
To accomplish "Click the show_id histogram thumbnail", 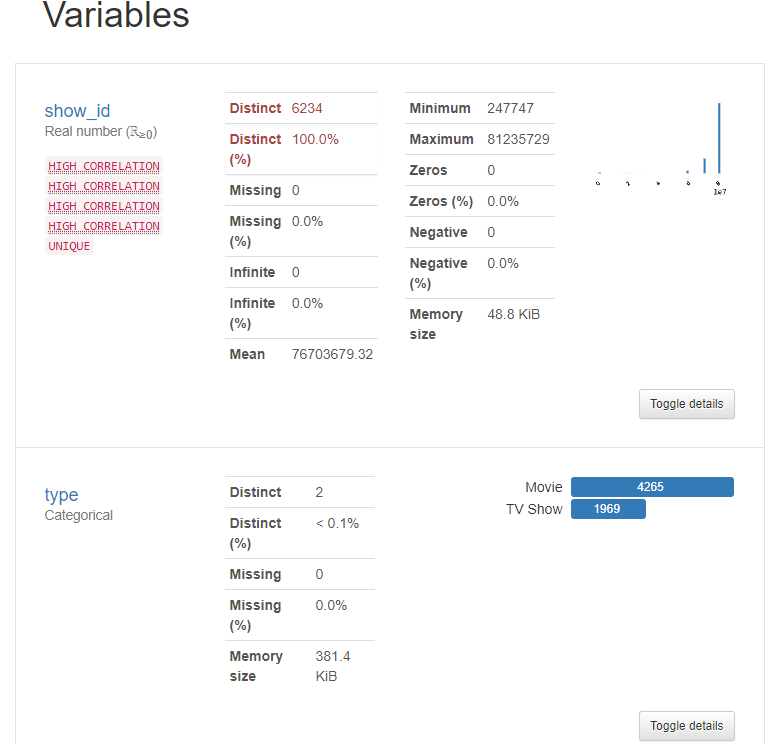I will pyautogui.click(x=660, y=146).
